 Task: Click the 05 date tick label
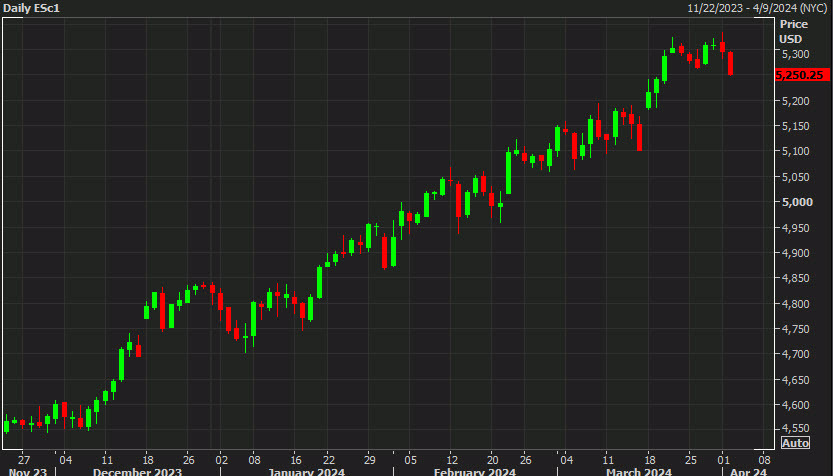tap(411, 460)
